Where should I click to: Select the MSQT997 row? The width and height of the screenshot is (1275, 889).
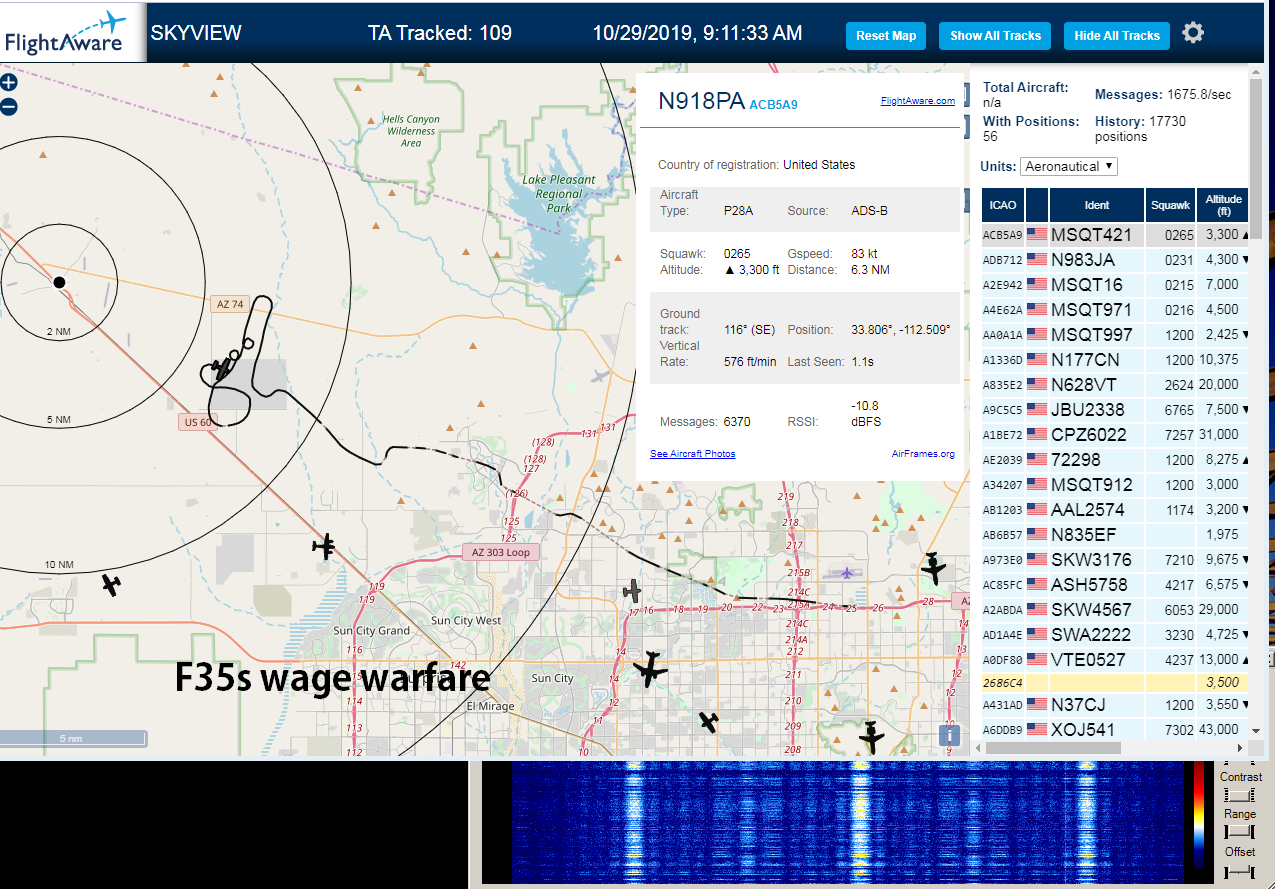[x=1115, y=335]
